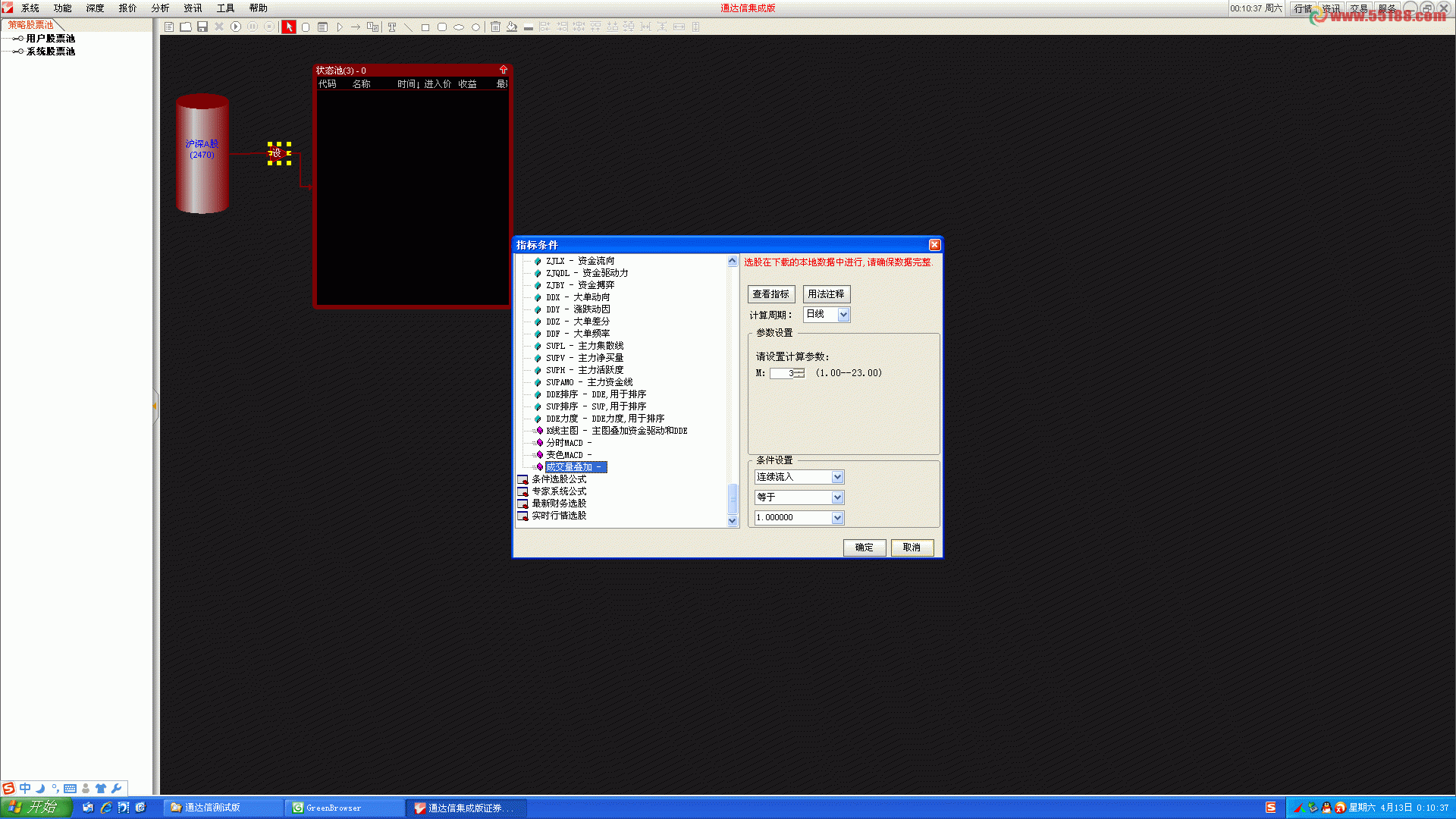Click the M parameter input field
The image size is (1456, 819).
pyautogui.click(x=783, y=373)
